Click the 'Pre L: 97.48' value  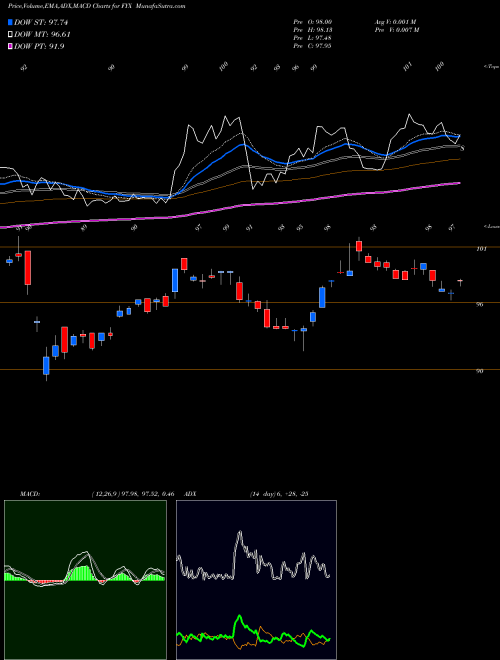coord(313,37)
